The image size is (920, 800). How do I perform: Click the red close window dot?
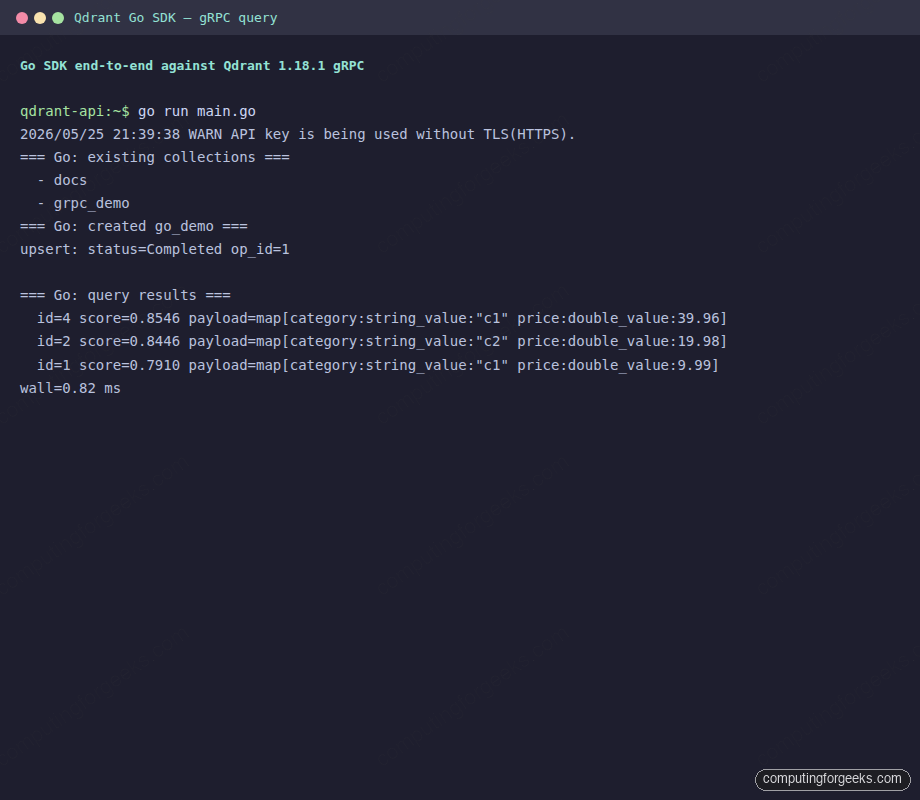click(22, 18)
